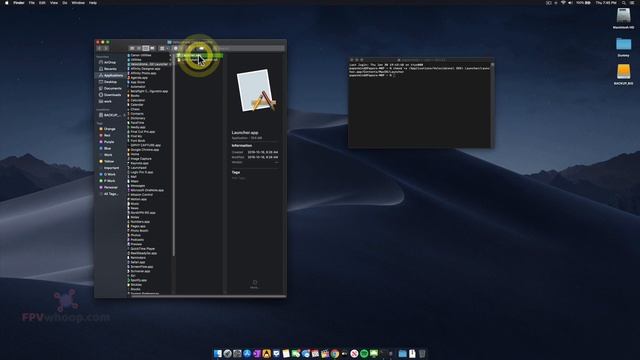This screenshot has width=640, height=360.
Task: Open Desktop in Finder sidebar
Action: click(x=109, y=82)
